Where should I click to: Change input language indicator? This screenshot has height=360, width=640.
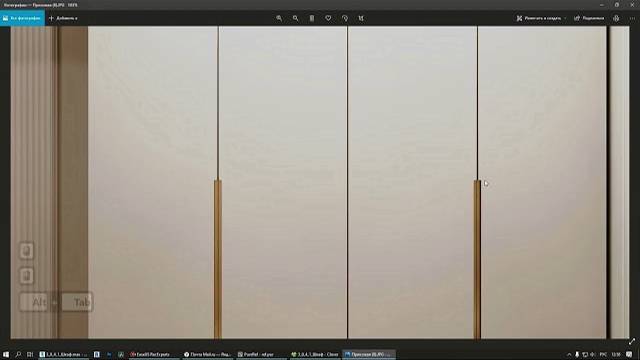pyautogui.click(x=603, y=355)
